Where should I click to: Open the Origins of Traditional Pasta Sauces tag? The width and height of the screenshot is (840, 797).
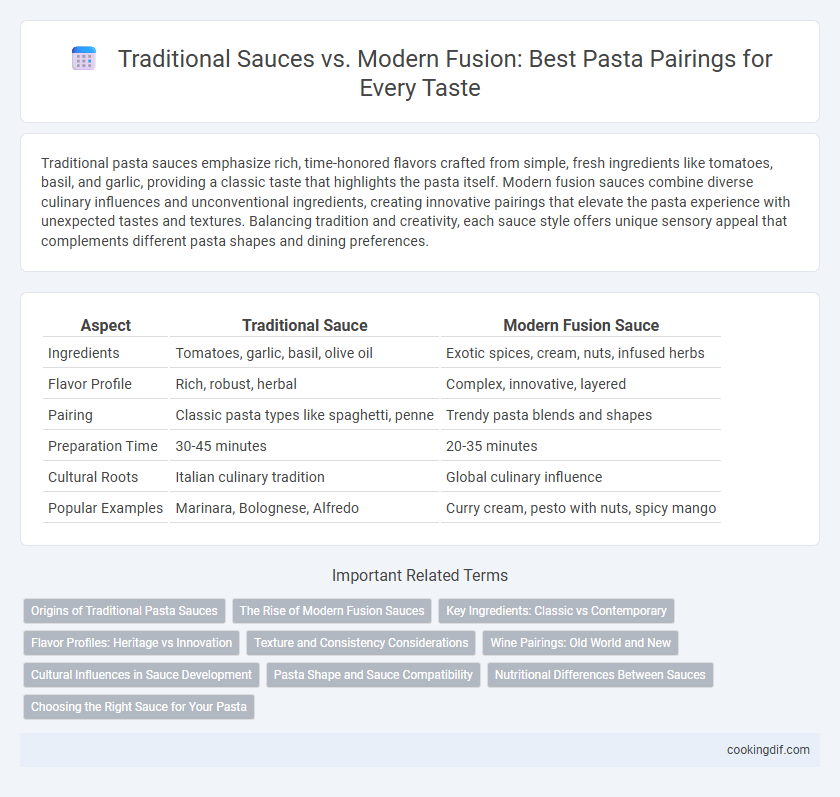(124, 611)
